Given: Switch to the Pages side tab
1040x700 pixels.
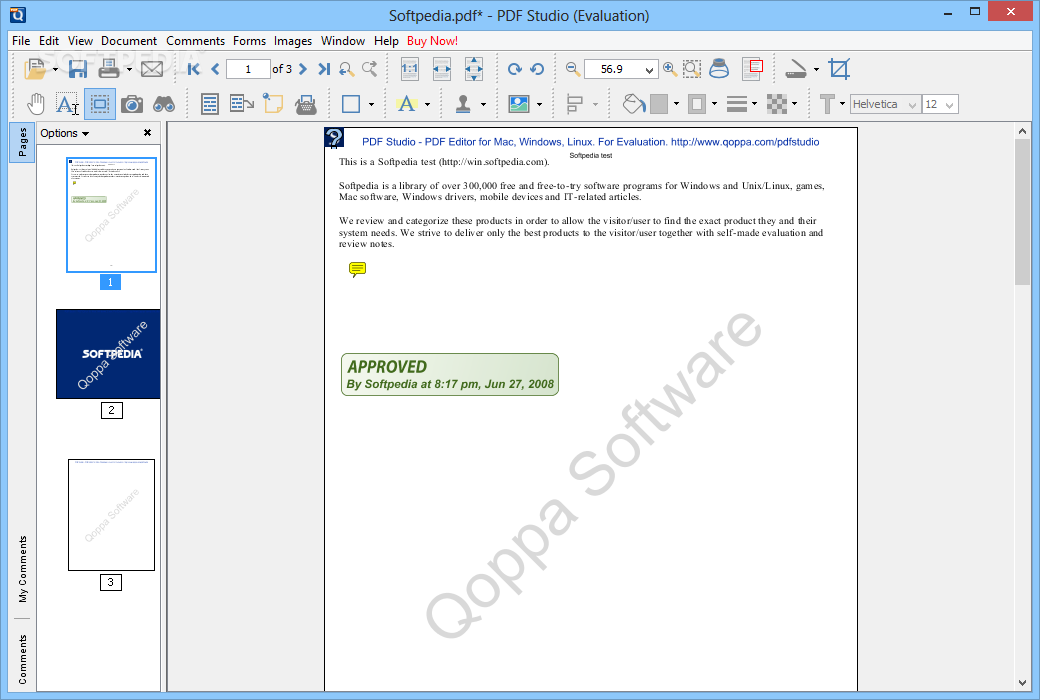Looking at the screenshot, I should coord(23,142).
